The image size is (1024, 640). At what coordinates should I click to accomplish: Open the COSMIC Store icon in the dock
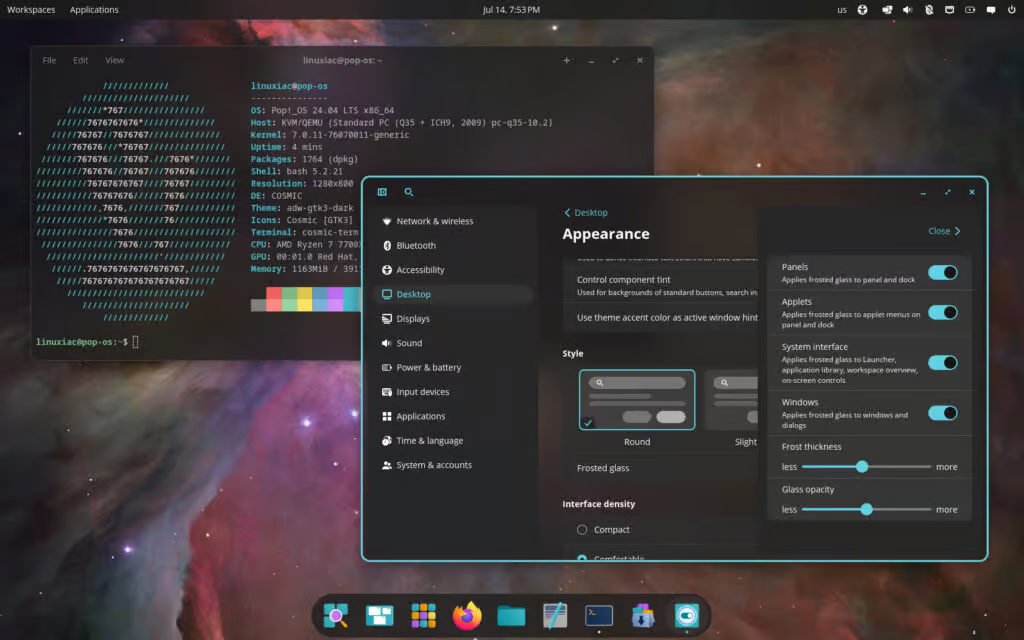coord(643,615)
